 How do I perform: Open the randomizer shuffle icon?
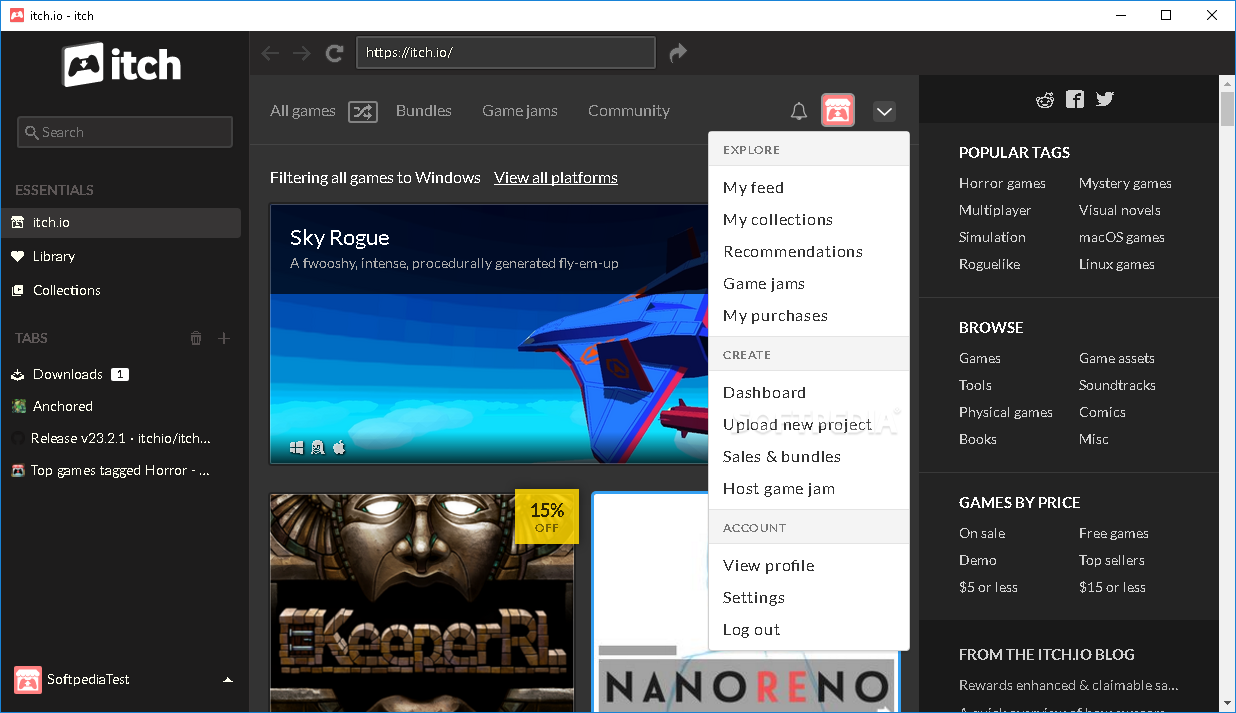click(x=363, y=112)
